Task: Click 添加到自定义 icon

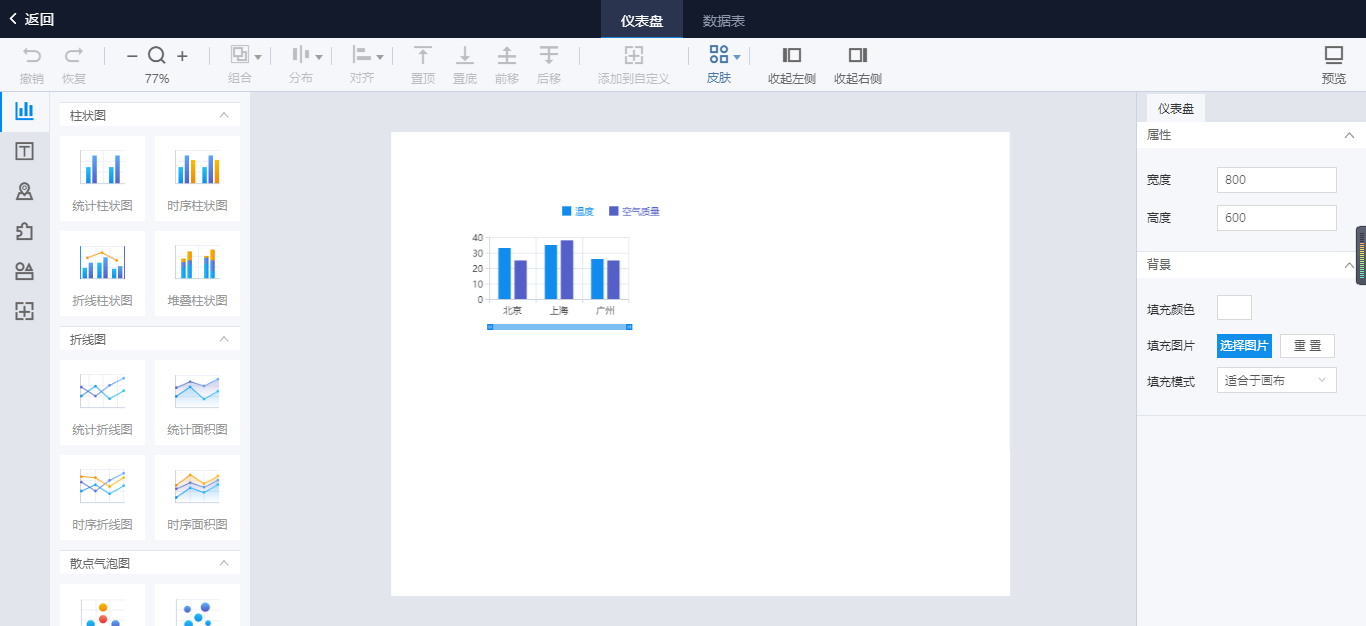Action: 634,55
